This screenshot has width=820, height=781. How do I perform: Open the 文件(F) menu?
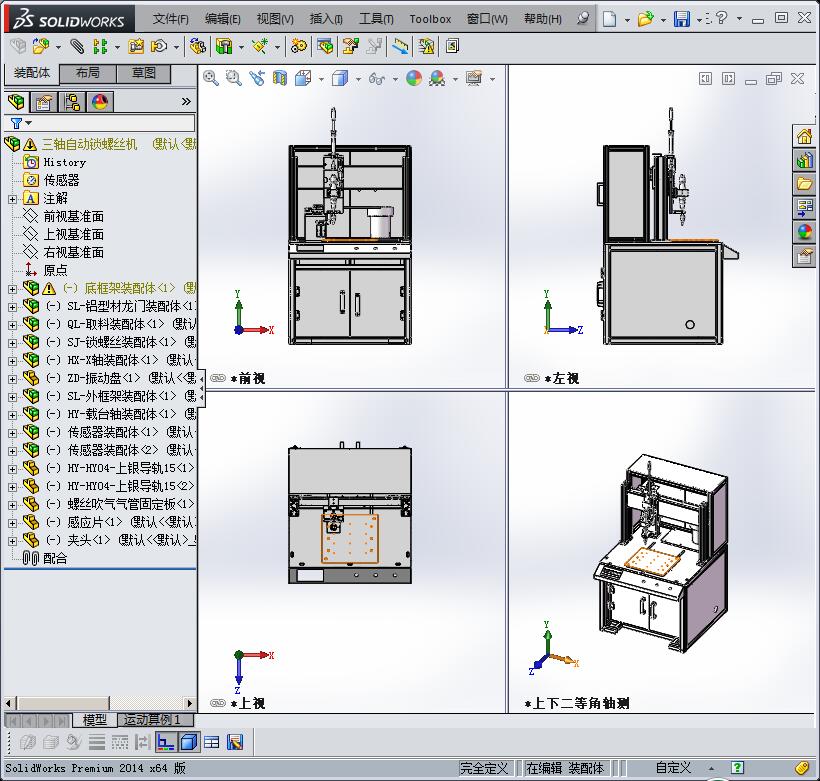pos(170,19)
